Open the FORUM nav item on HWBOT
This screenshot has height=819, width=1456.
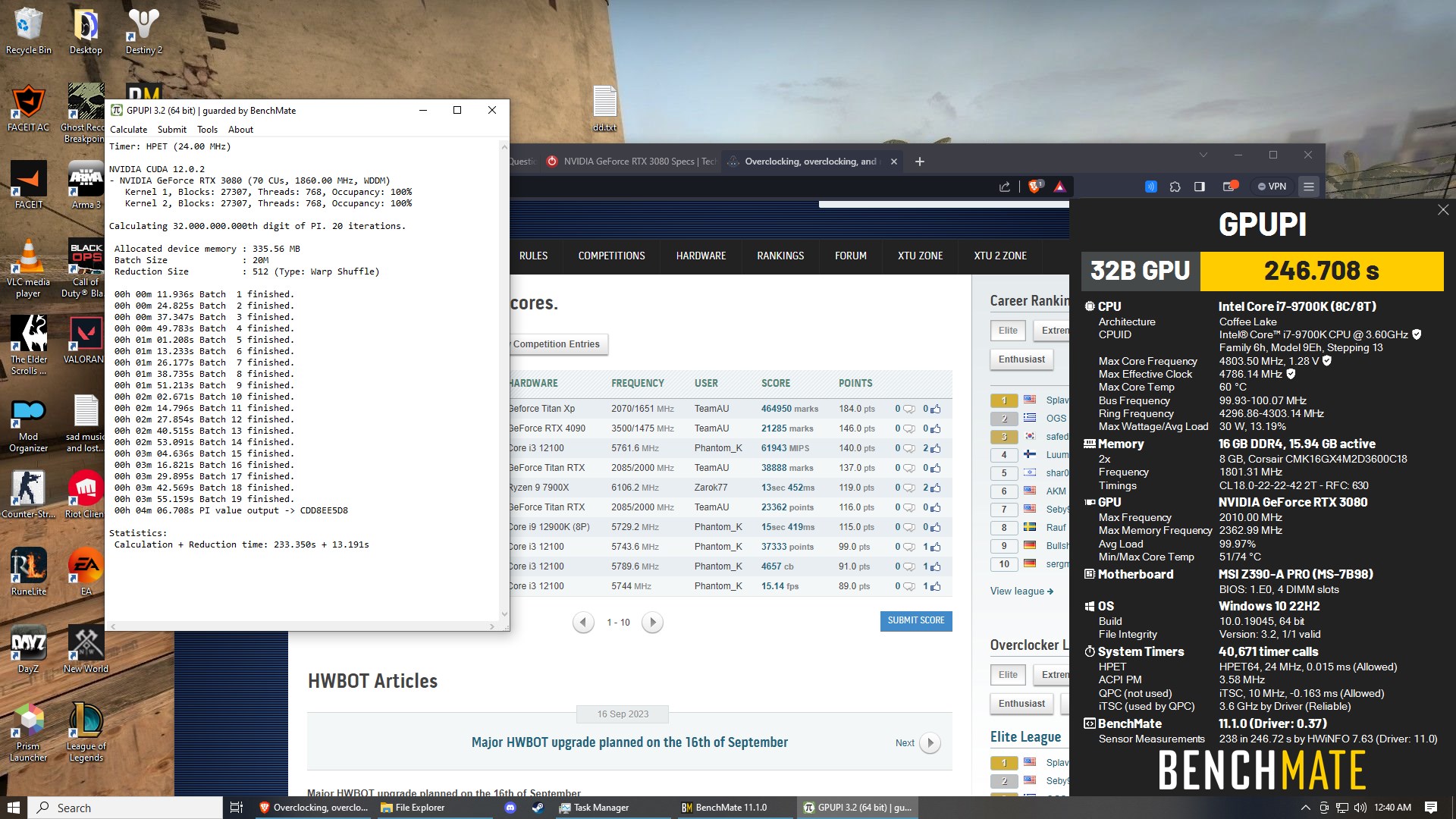(850, 256)
